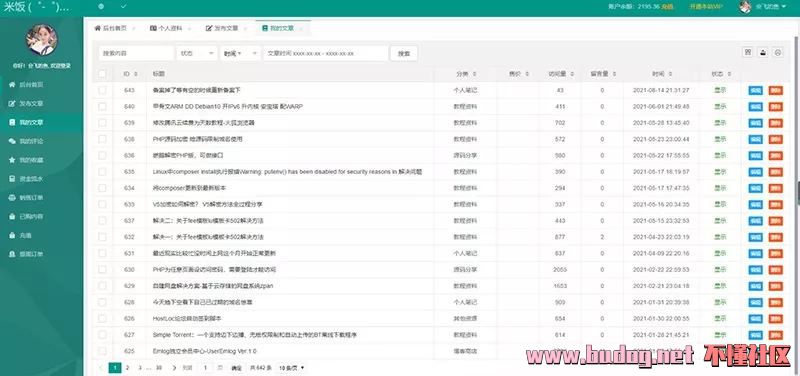Go to page 2 in pagination
Image resolution: width=800 pixels, height=376 pixels.
128,367
